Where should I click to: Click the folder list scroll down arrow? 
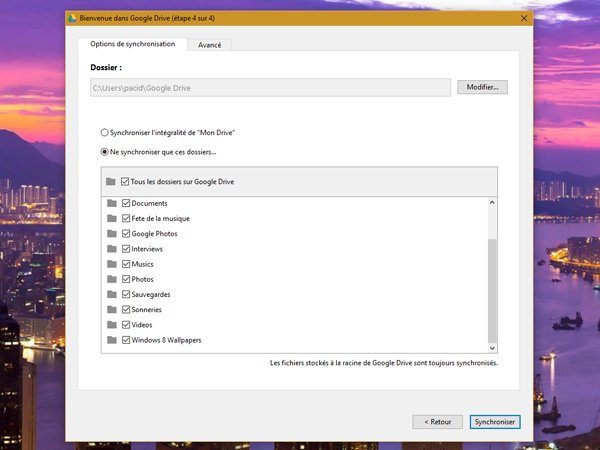pyautogui.click(x=492, y=348)
